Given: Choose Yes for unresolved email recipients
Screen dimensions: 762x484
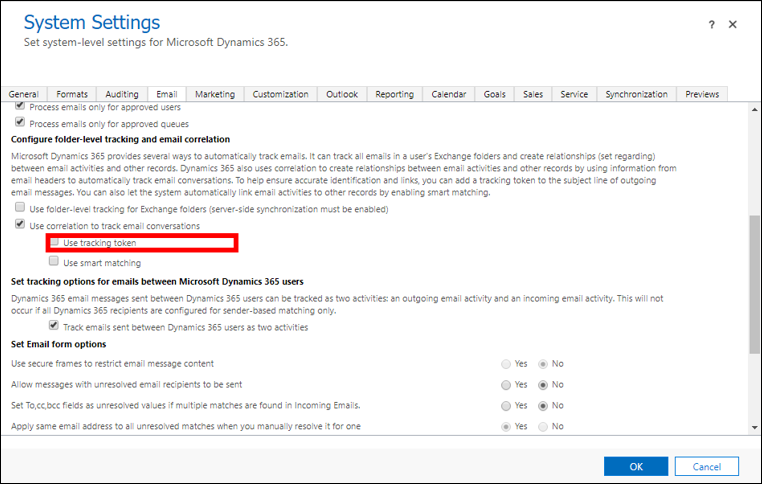Looking at the screenshot, I should pyautogui.click(x=506, y=385).
